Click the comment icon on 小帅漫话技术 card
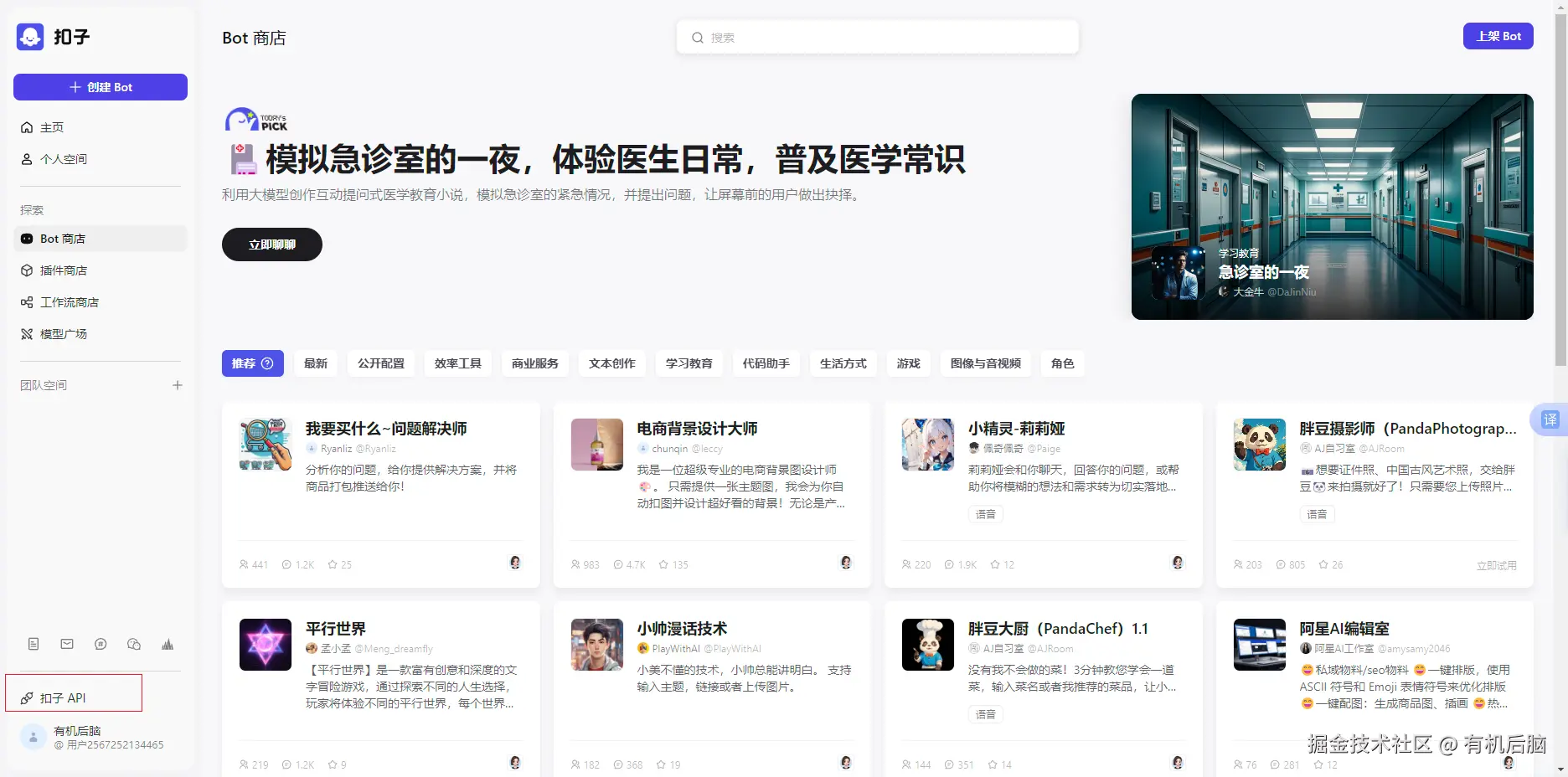The width and height of the screenshot is (1568, 777). pos(618,765)
